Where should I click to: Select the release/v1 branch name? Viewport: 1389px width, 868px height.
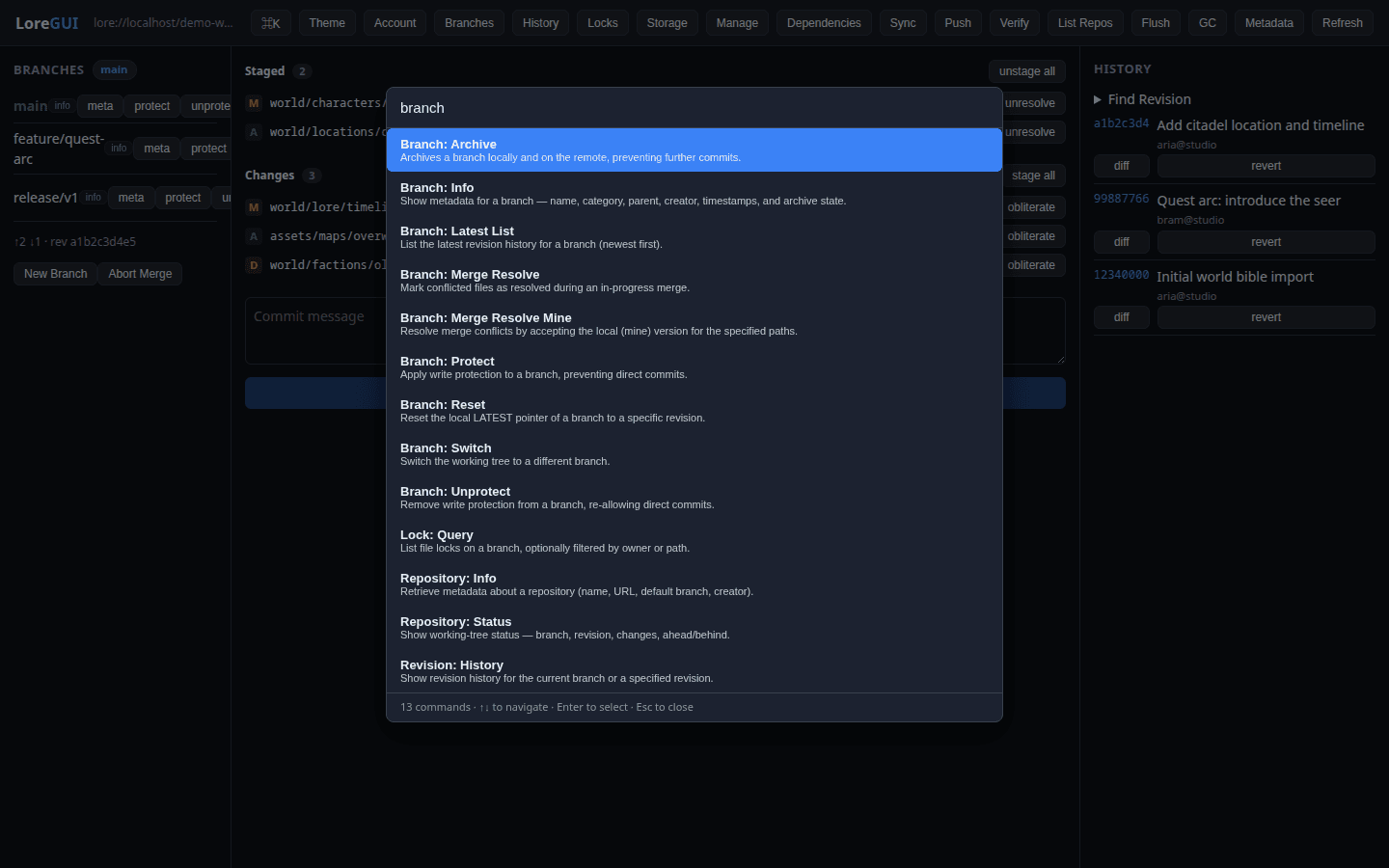pyautogui.click(x=45, y=198)
